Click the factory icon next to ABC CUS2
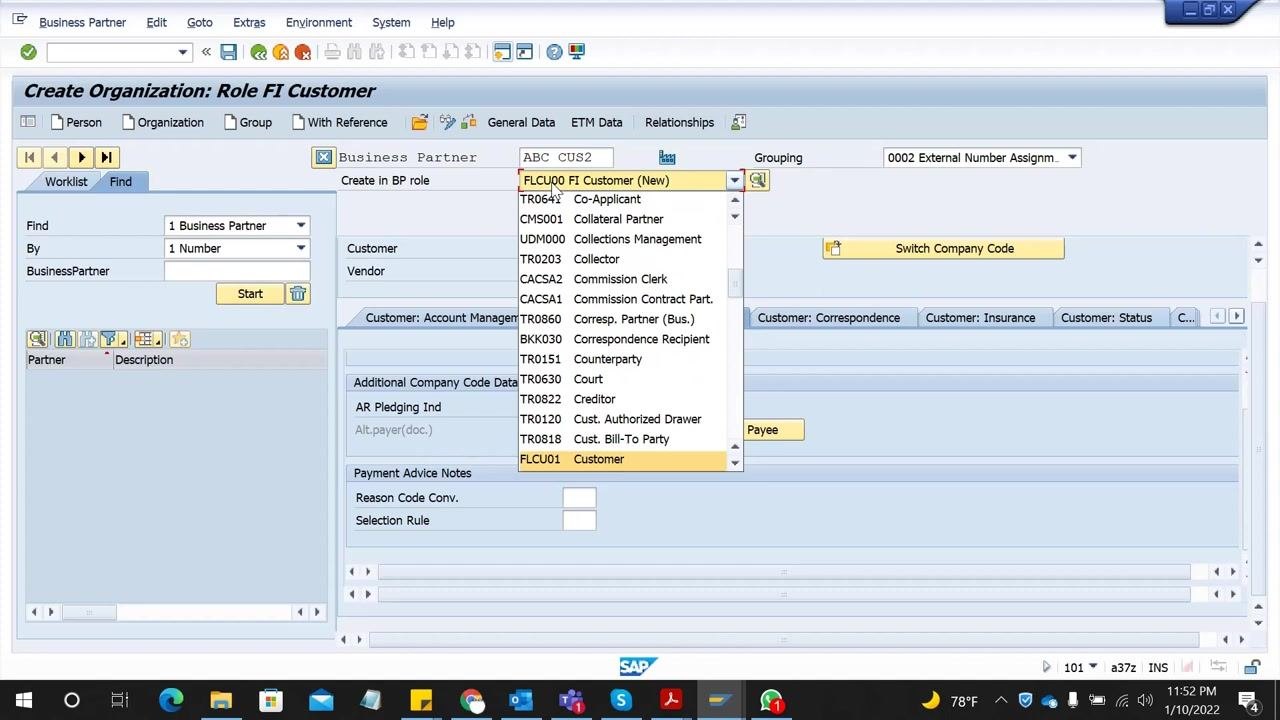Image resolution: width=1280 pixels, height=720 pixels. point(667,157)
